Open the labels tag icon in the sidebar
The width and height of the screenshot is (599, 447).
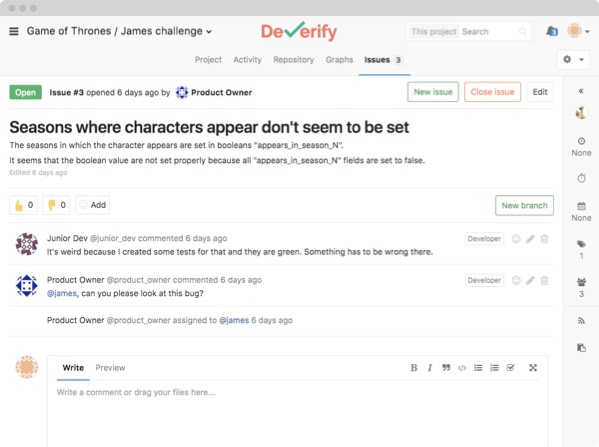(x=581, y=244)
